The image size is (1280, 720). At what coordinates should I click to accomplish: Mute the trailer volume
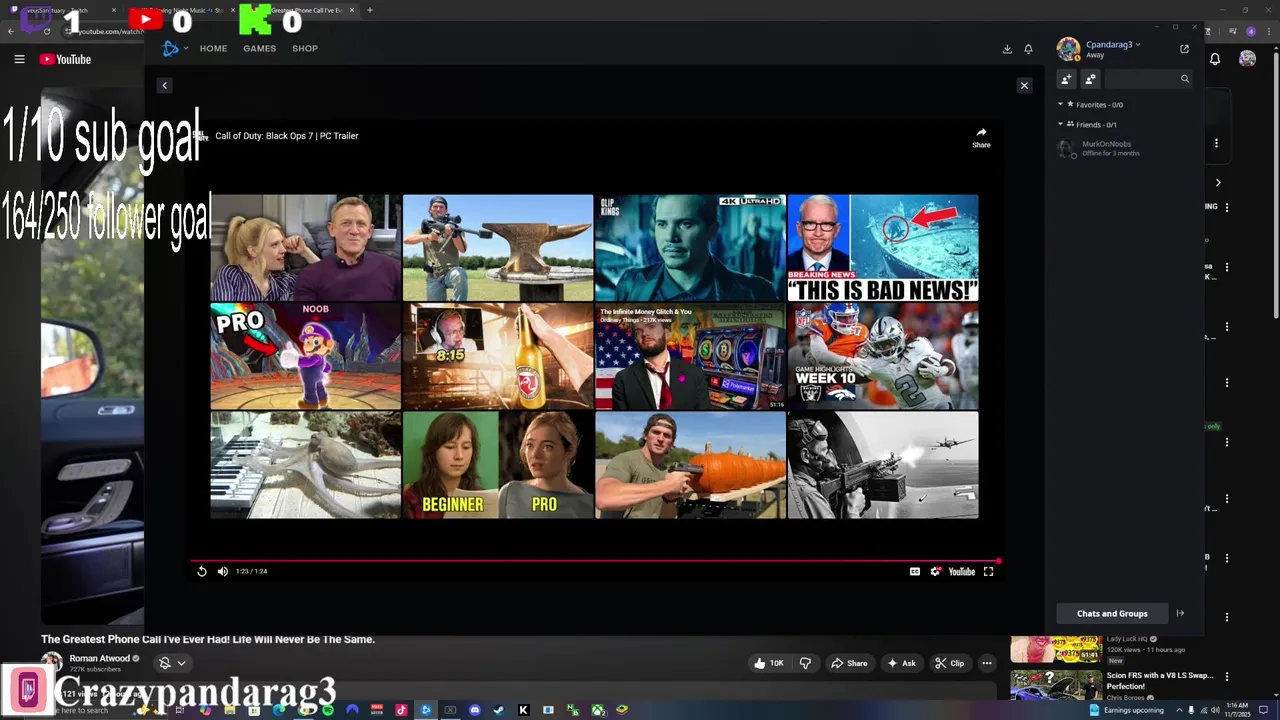tap(222, 571)
